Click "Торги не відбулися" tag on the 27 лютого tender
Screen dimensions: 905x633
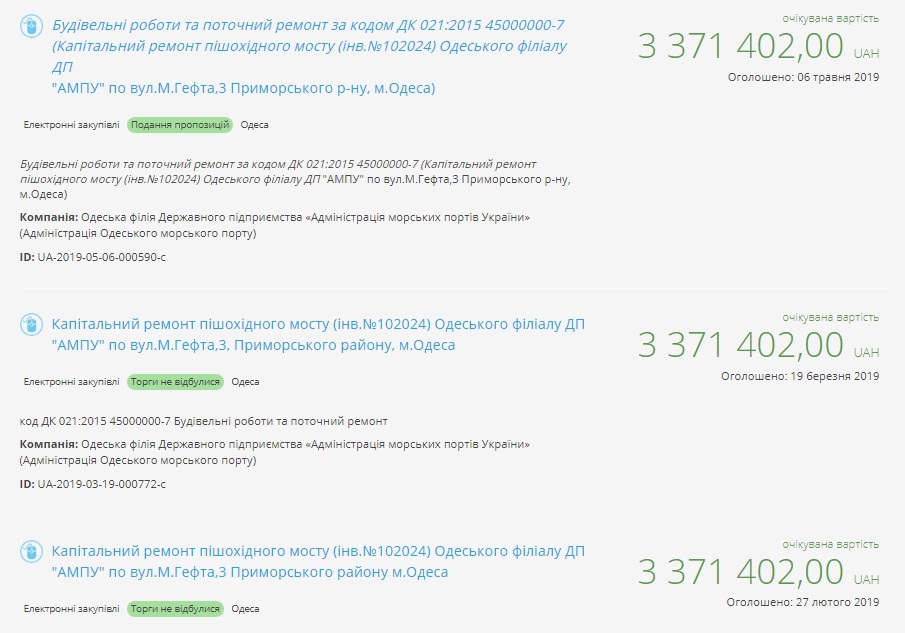click(175, 609)
